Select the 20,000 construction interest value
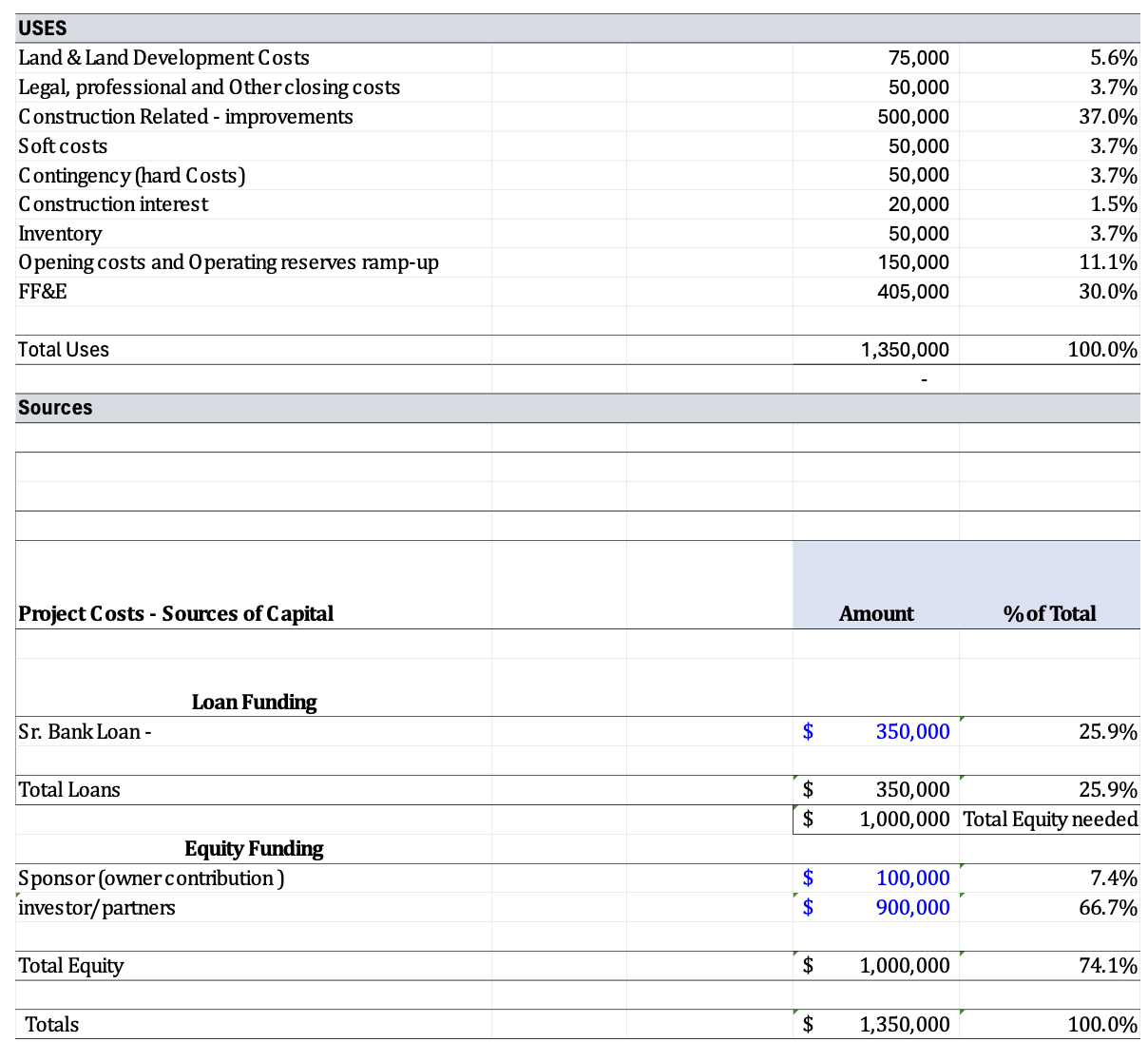The height and width of the screenshot is (1042, 1148). click(x=918, y=204)
